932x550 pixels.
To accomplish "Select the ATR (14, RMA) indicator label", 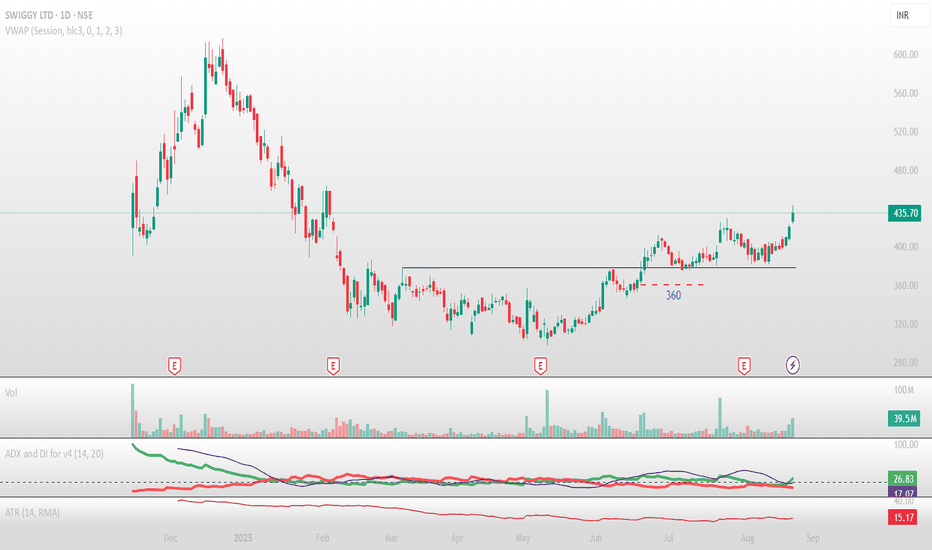I will click(32, 512).
